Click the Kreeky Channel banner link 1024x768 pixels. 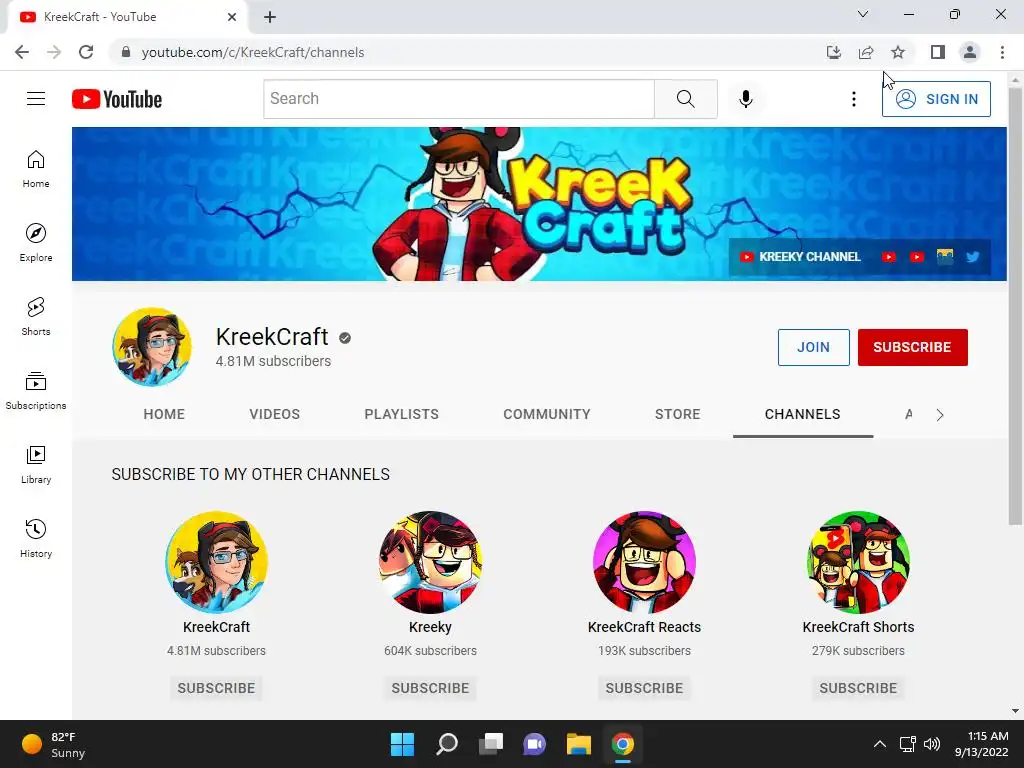coord(800,257)
